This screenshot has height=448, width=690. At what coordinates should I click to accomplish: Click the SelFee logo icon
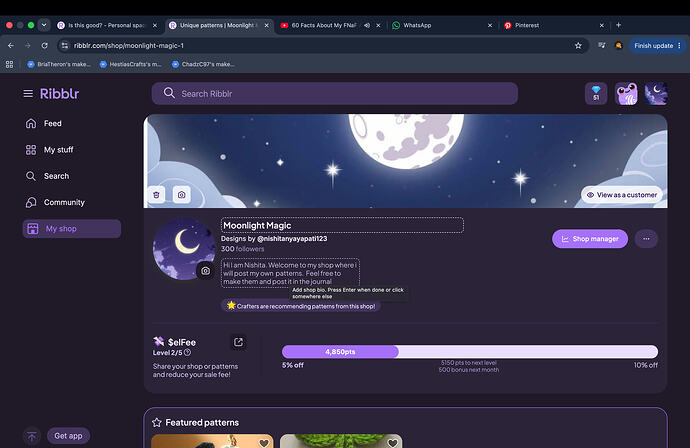[x=158, y=341]
